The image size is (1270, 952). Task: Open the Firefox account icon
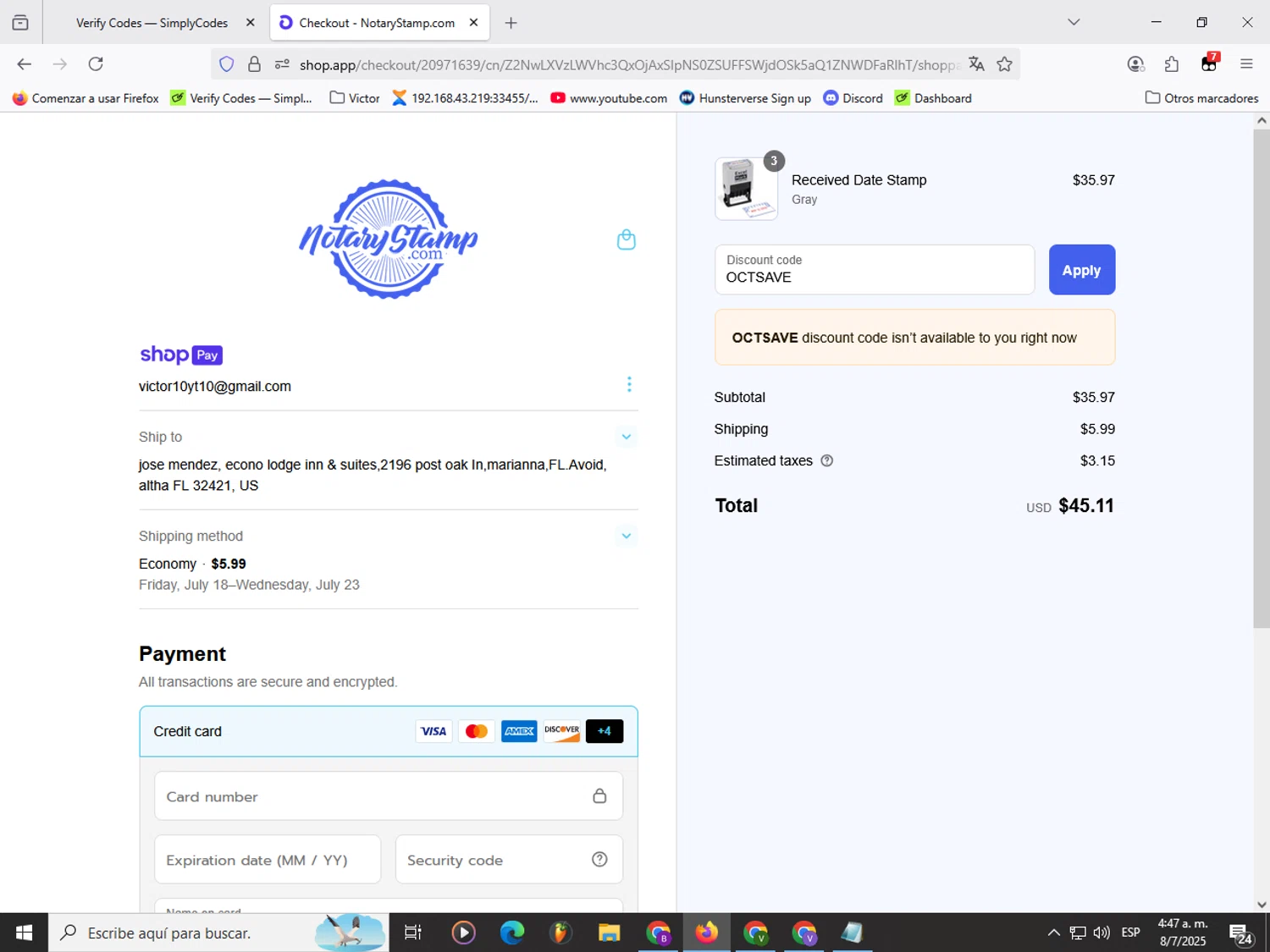click(x=1136, y=64)
